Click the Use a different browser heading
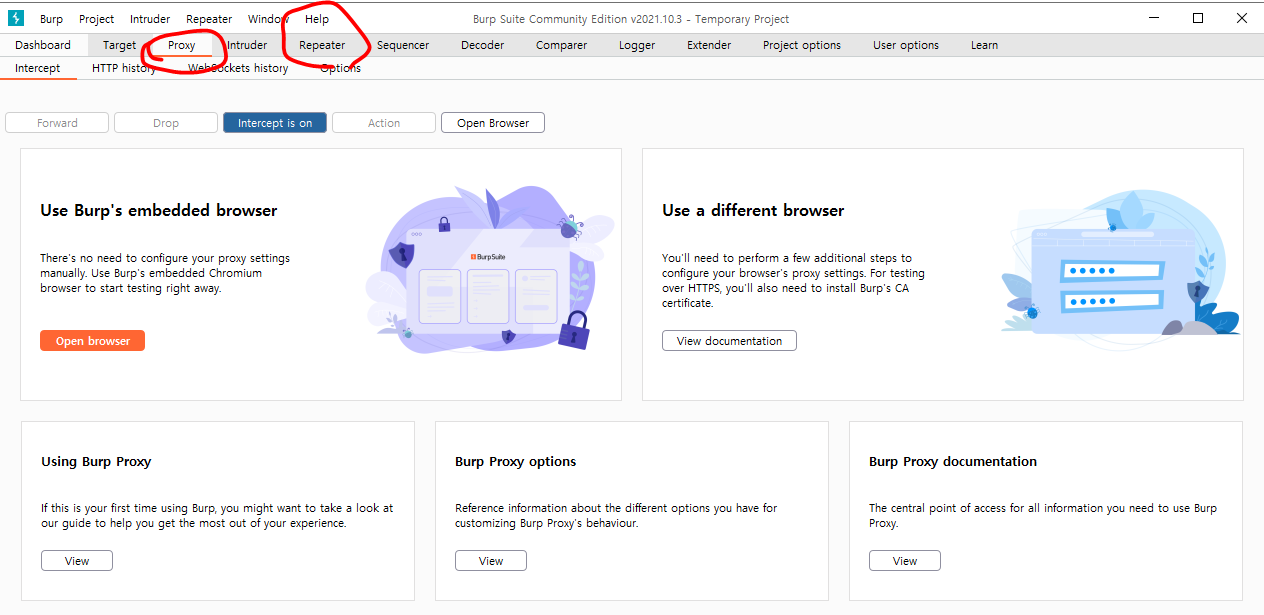1264x615 pixels. coord(753,211)
